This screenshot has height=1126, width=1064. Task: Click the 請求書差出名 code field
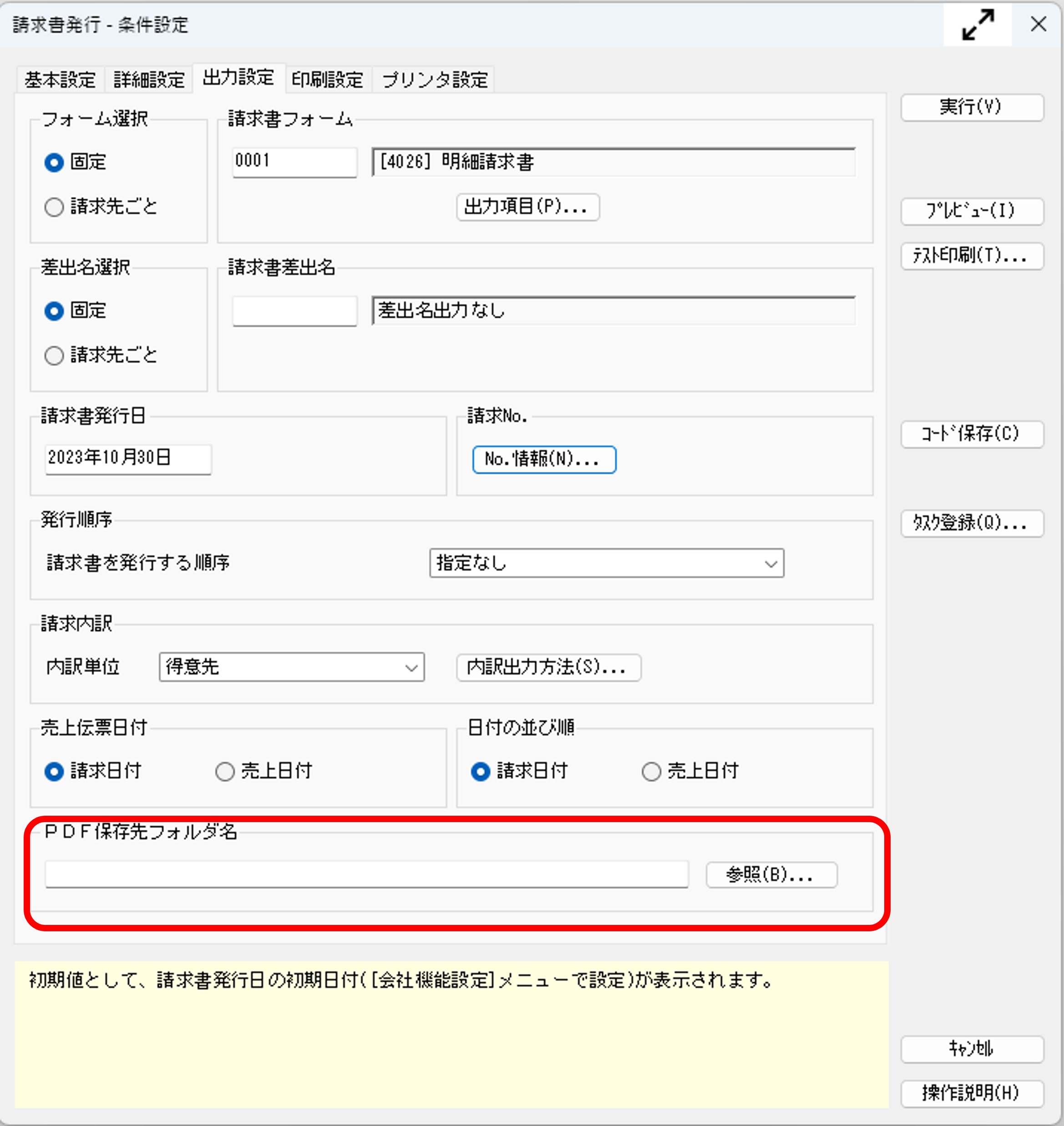click(x=295, y=311)
